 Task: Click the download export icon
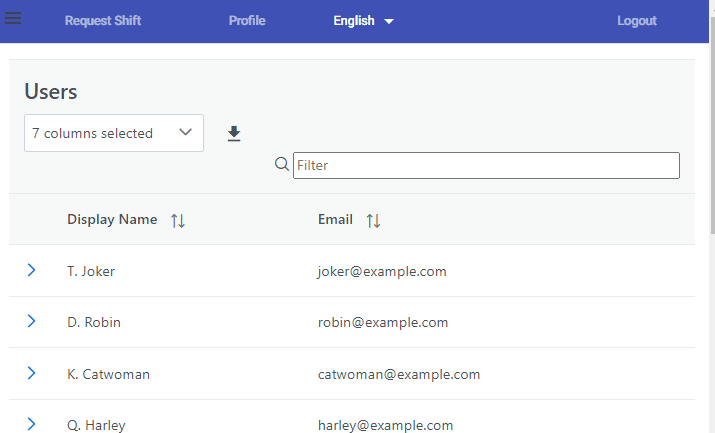coord(234,133)
